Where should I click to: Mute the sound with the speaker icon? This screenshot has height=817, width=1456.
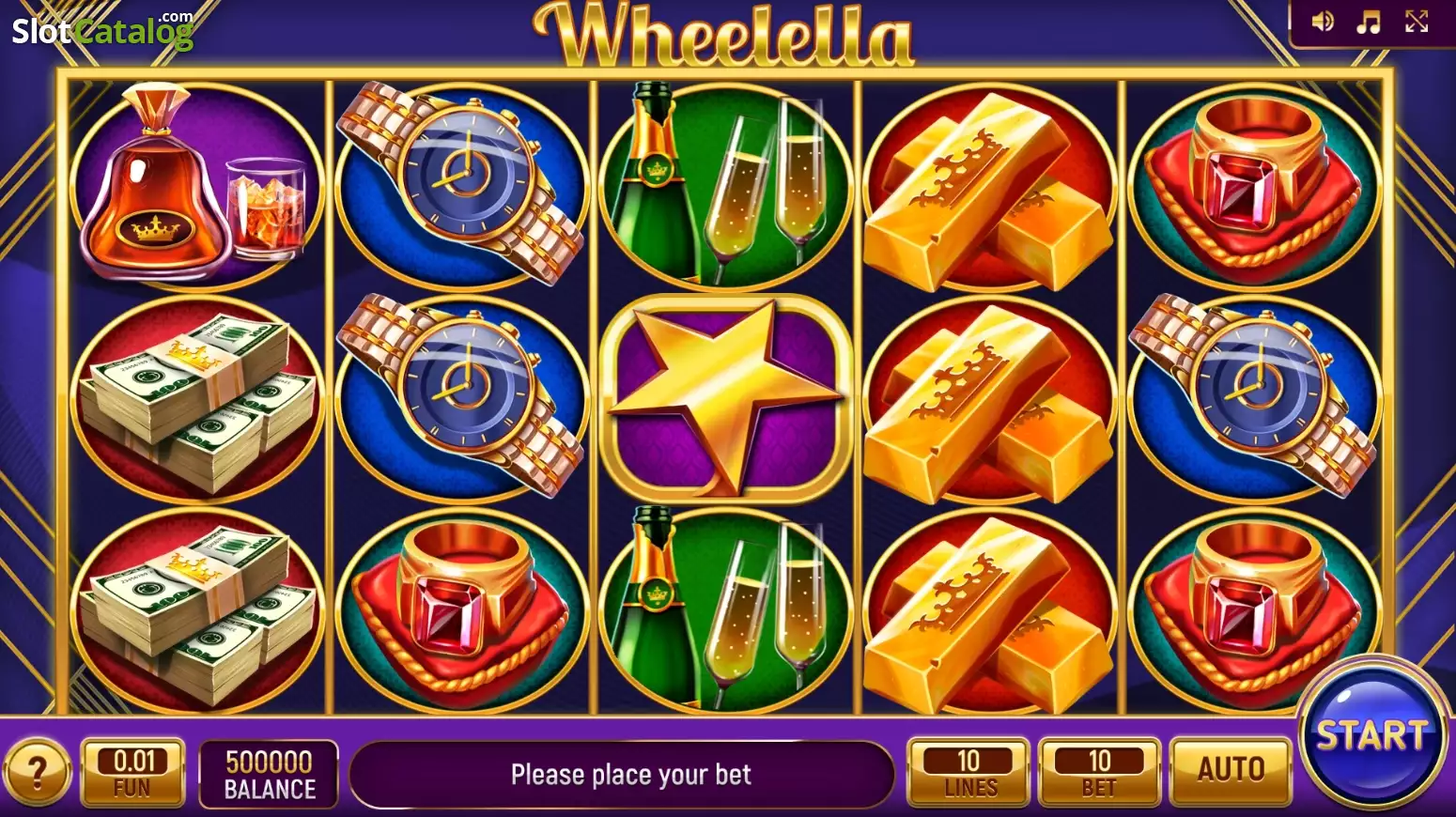pyautogui.click(x=1323, y=22)
